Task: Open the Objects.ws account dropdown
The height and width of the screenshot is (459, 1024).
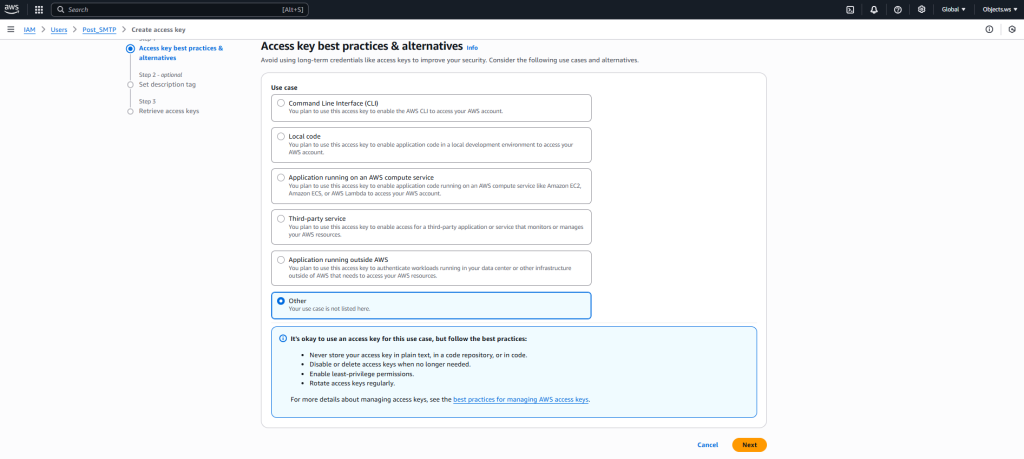Action: (x=998, y=9)
